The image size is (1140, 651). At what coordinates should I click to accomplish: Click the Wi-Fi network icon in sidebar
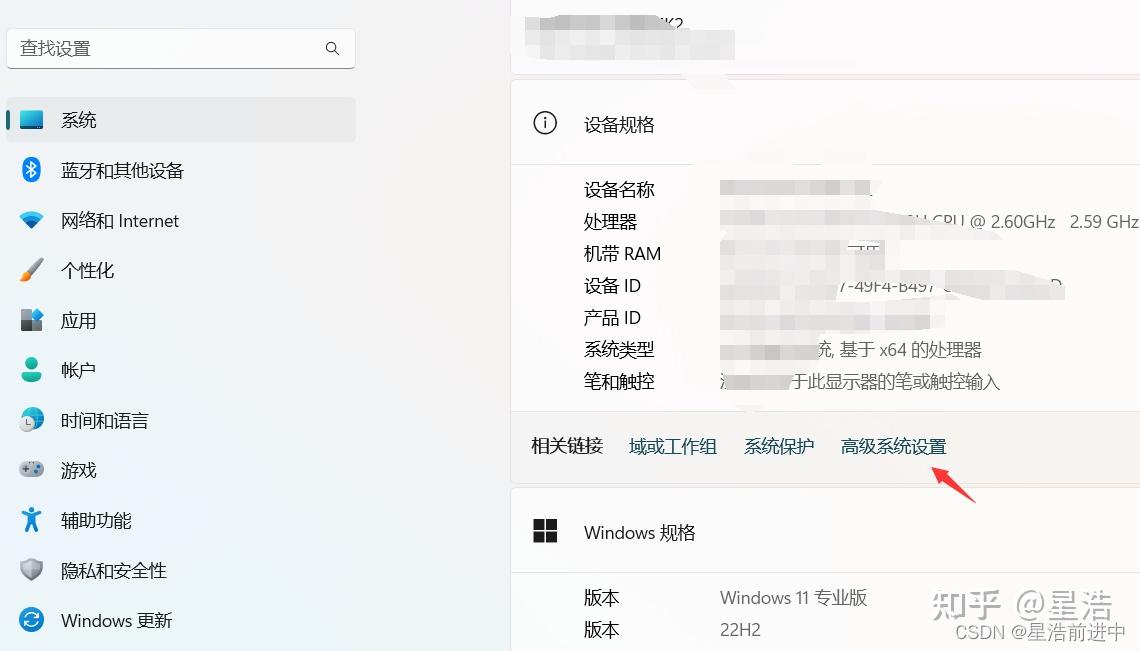(x=31, y=220)
